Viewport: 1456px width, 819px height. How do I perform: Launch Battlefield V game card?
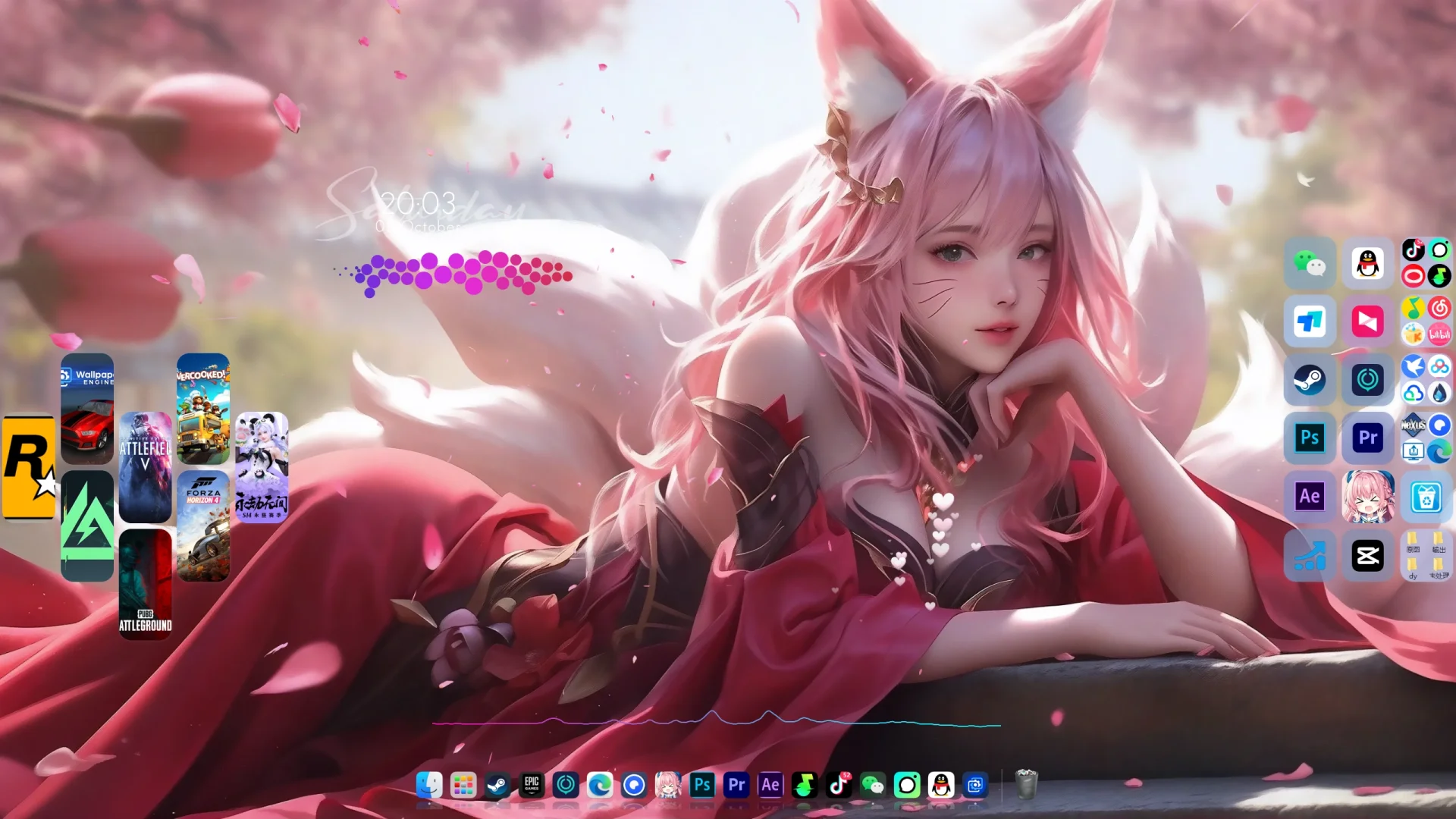(146, 467)
